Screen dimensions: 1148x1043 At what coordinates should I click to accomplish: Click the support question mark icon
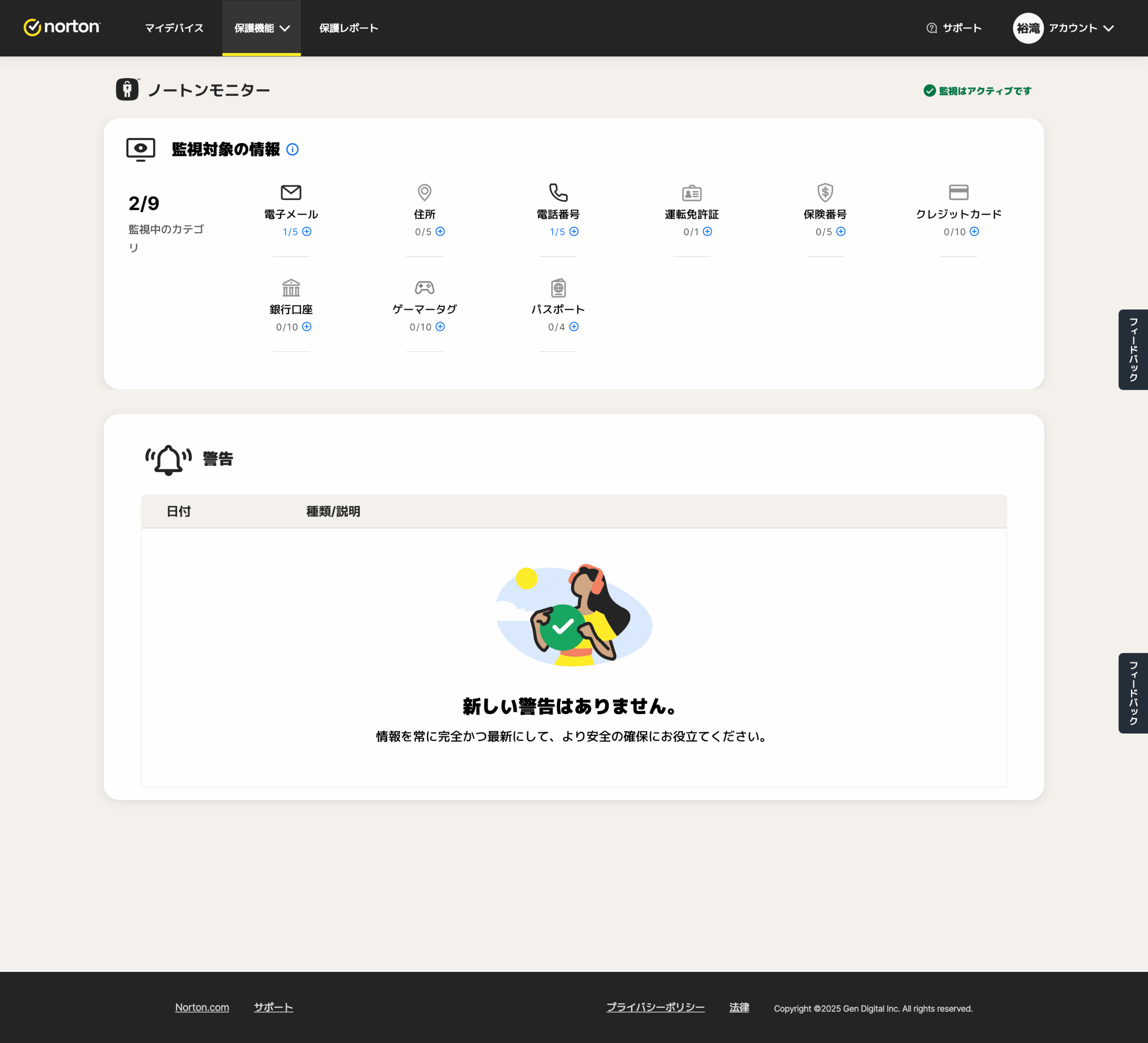[931, 28]
